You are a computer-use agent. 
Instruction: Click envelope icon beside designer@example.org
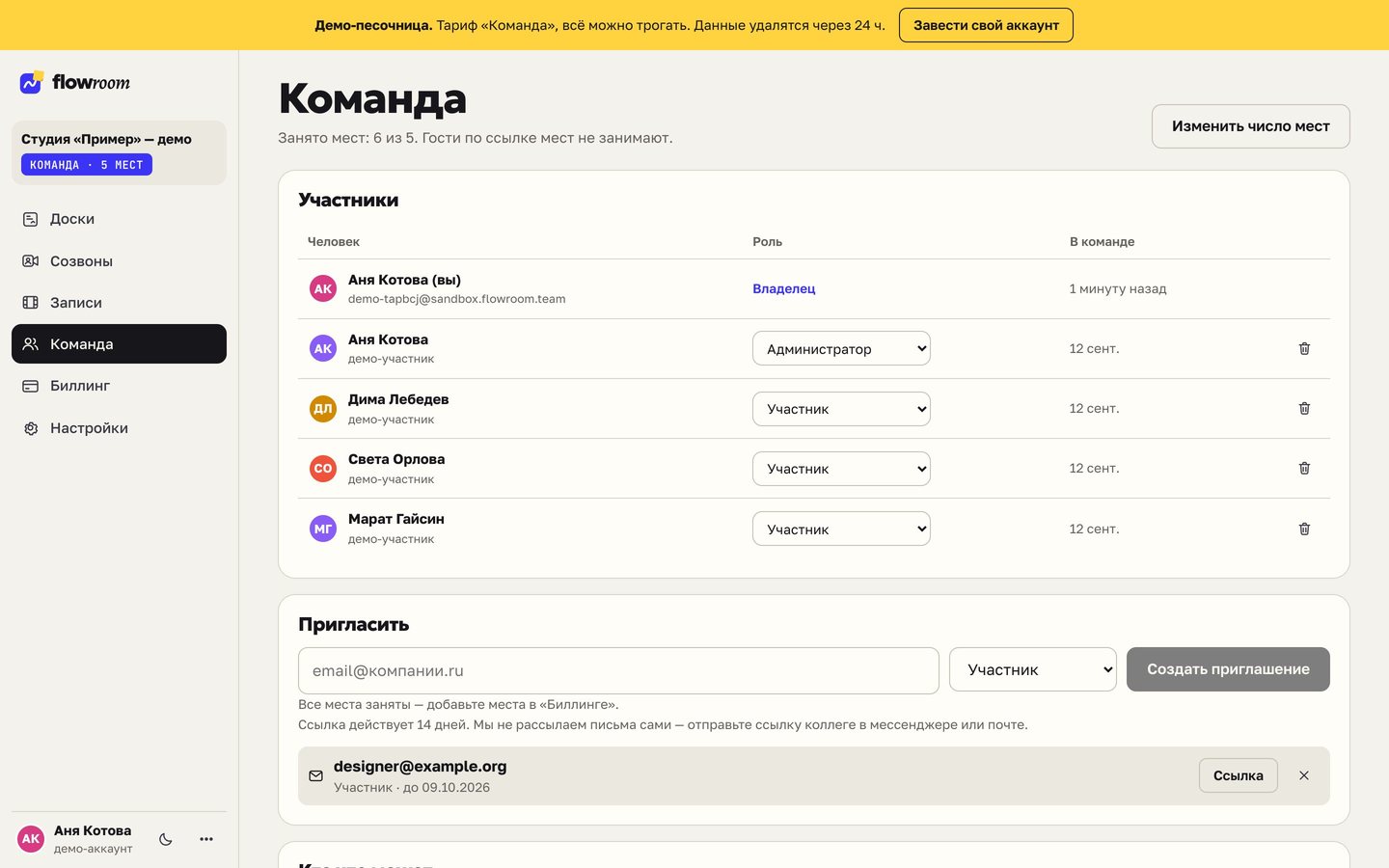click(x=315, y=775)
